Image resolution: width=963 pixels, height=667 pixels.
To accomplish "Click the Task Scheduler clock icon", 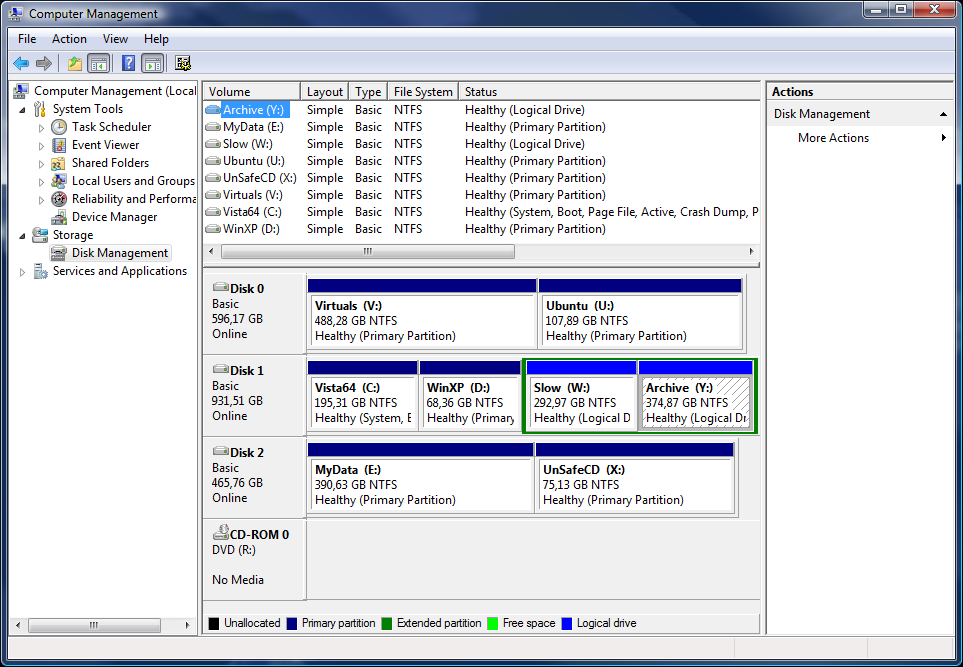I will coord(59,127).
